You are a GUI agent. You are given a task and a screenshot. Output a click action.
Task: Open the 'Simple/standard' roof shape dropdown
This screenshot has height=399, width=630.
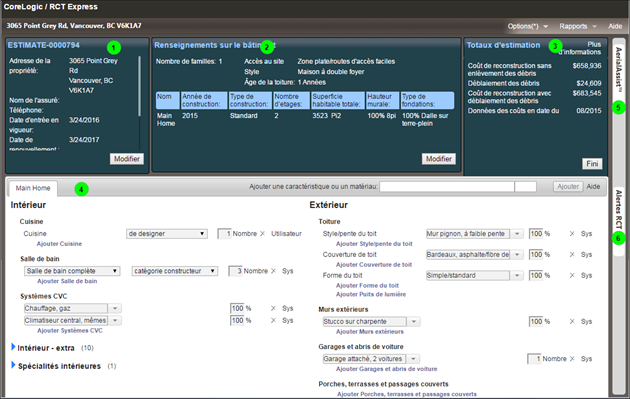click(x=517, y=276)
